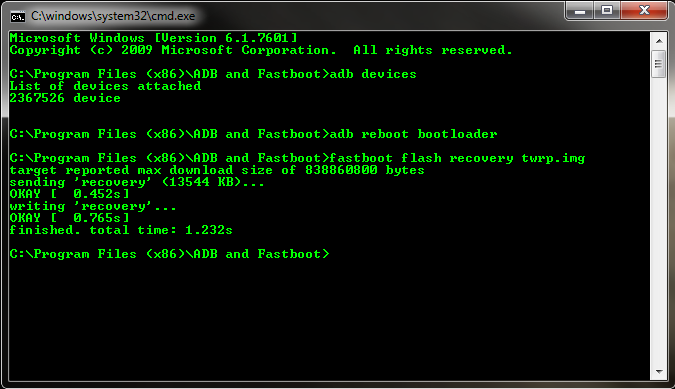Close the command prompt window
The height and width of the screenshot is (389, 675).
(x=644, y=11)
